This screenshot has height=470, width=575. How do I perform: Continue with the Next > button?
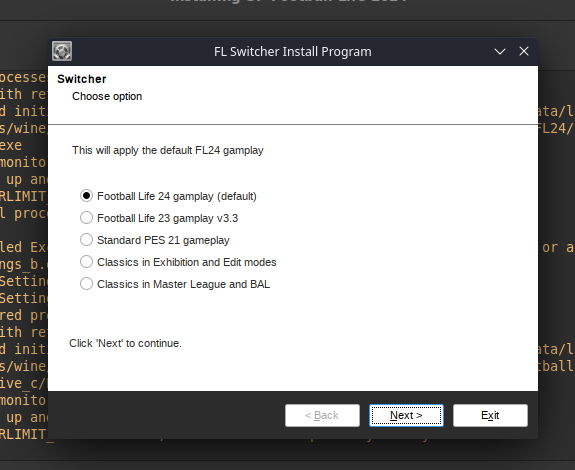click(406, 415)
